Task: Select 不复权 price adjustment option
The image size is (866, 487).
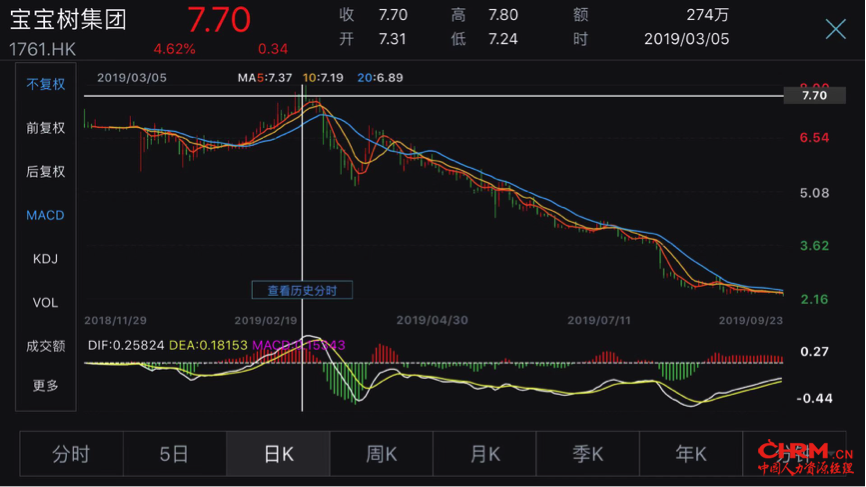Action: (46, 84)
